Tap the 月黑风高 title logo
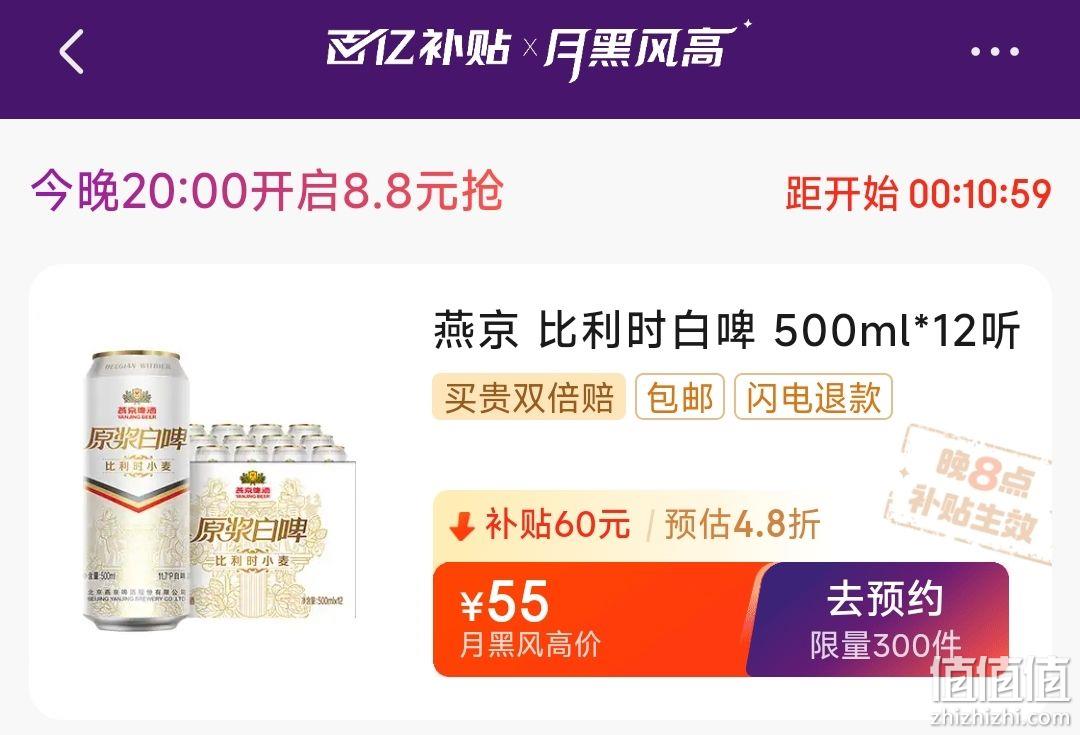 point(646,50)
